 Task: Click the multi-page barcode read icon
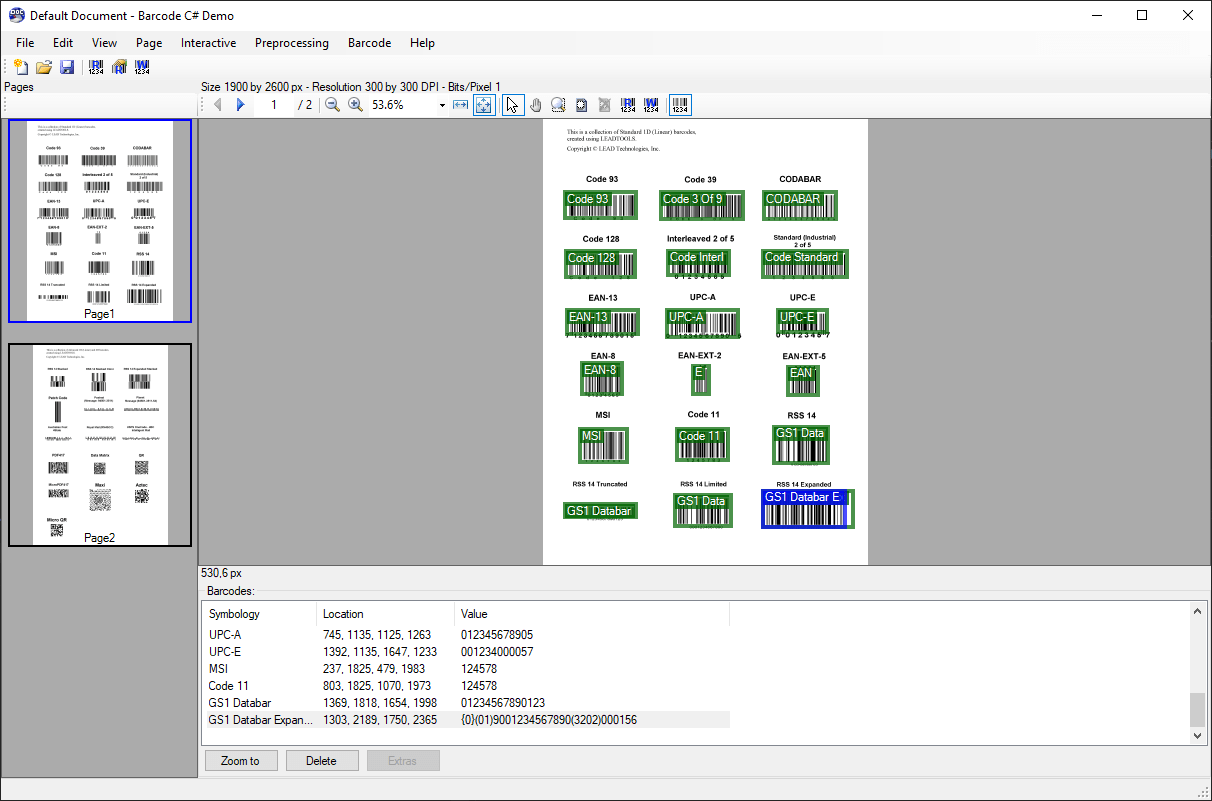tap(119, 66)
